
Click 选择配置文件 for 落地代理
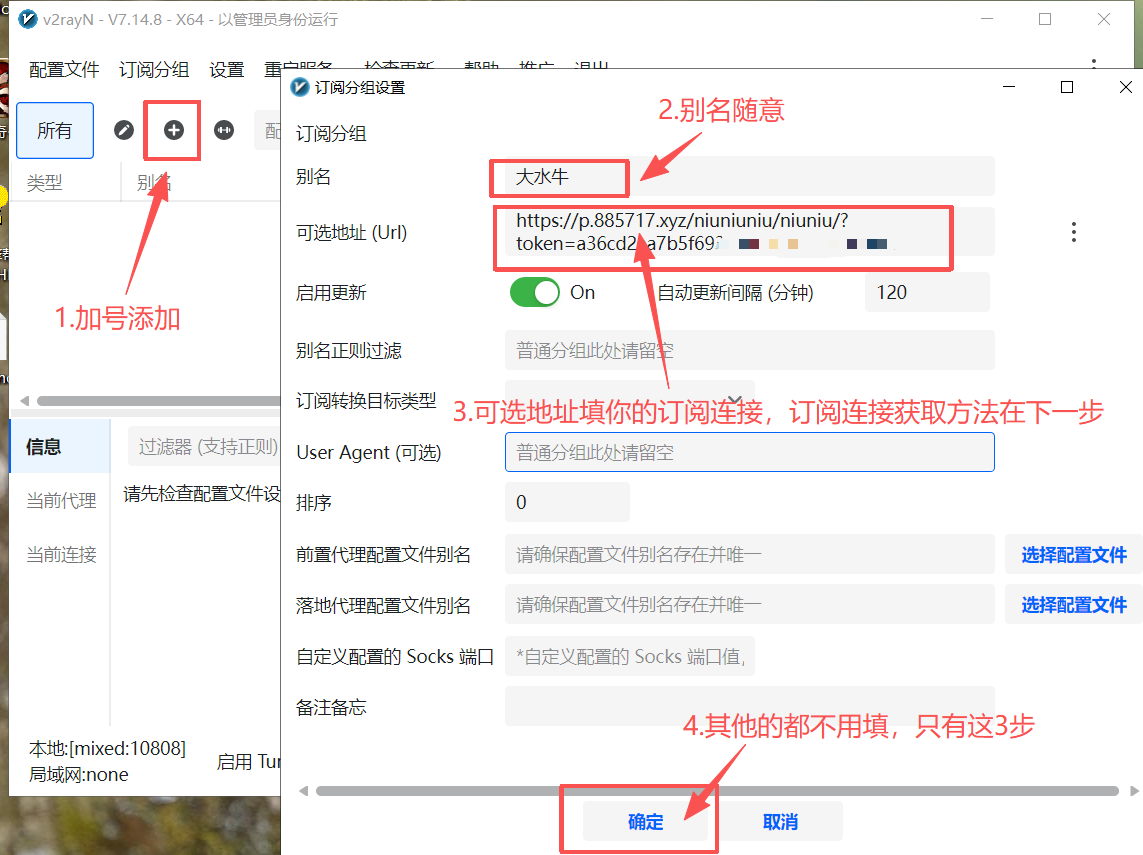click(1074, 604)
